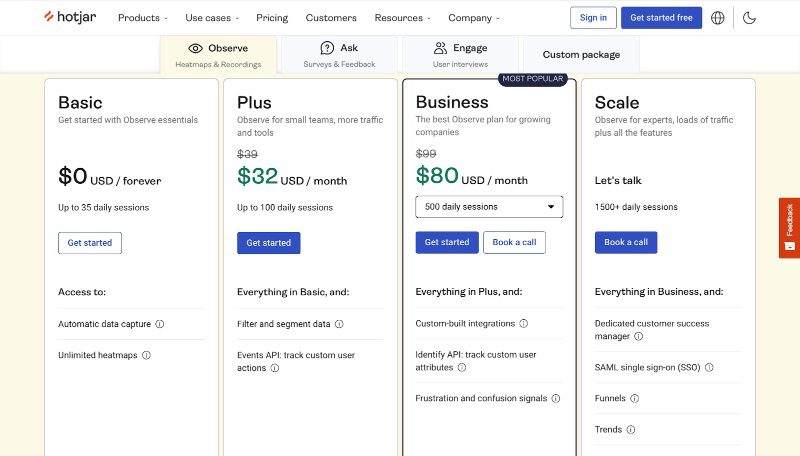The image size is (800, 456).
Task: Click the struck-through $39 price
Action: pos(247,154)
